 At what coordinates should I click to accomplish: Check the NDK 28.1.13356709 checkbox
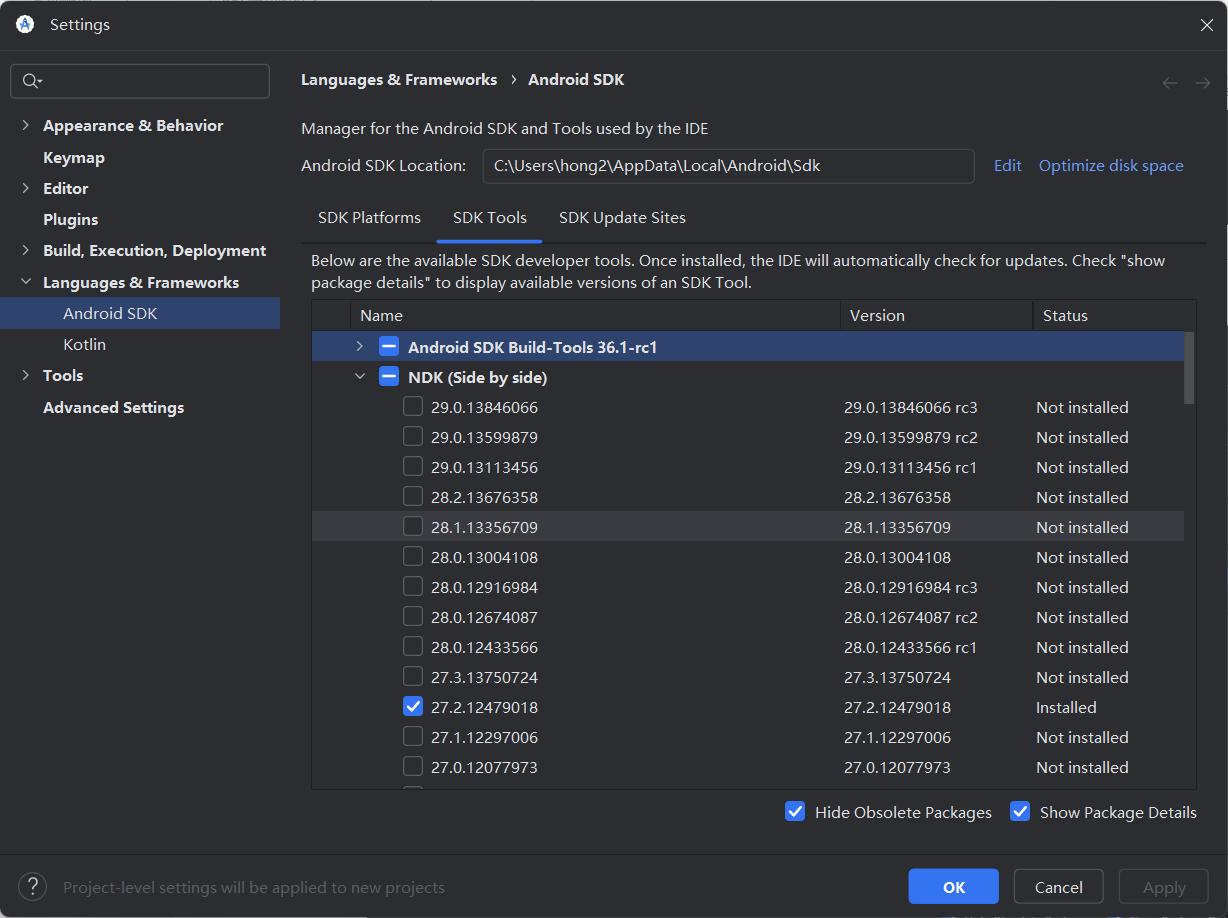click(413, 527)
